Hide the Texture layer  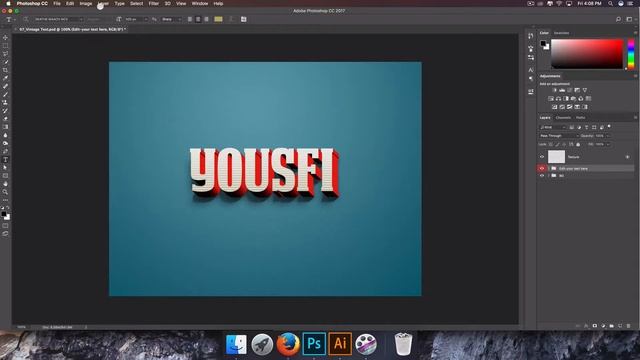tap(542, 157)
